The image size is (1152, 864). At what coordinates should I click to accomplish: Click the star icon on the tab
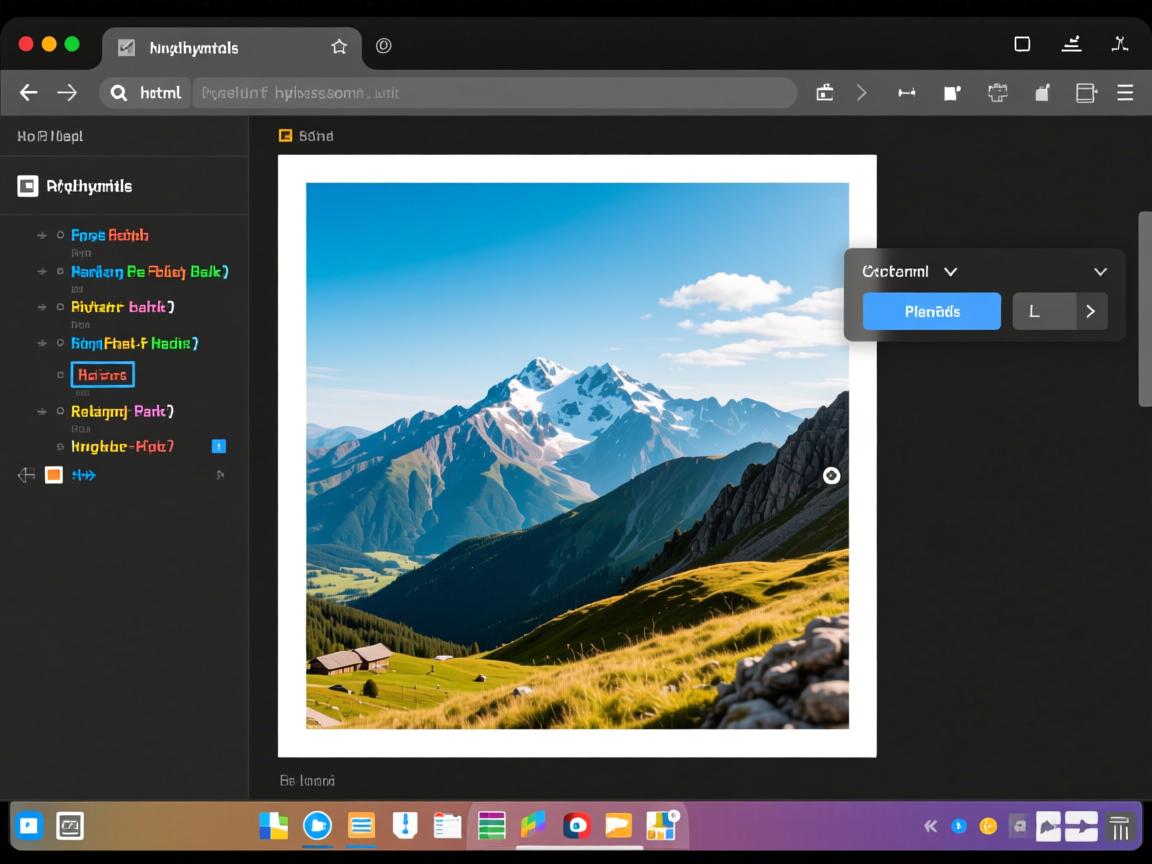click(339, 47)
